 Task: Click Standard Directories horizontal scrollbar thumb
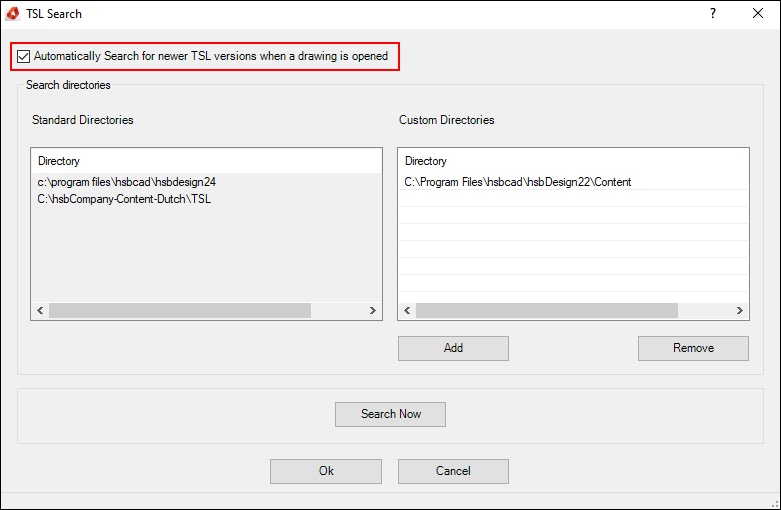[180, 310]
